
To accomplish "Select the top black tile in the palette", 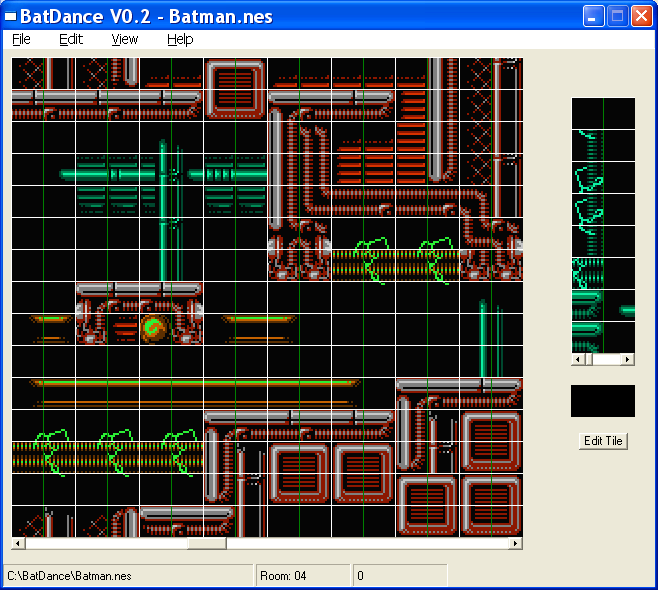I will click(x=587, y=112).
